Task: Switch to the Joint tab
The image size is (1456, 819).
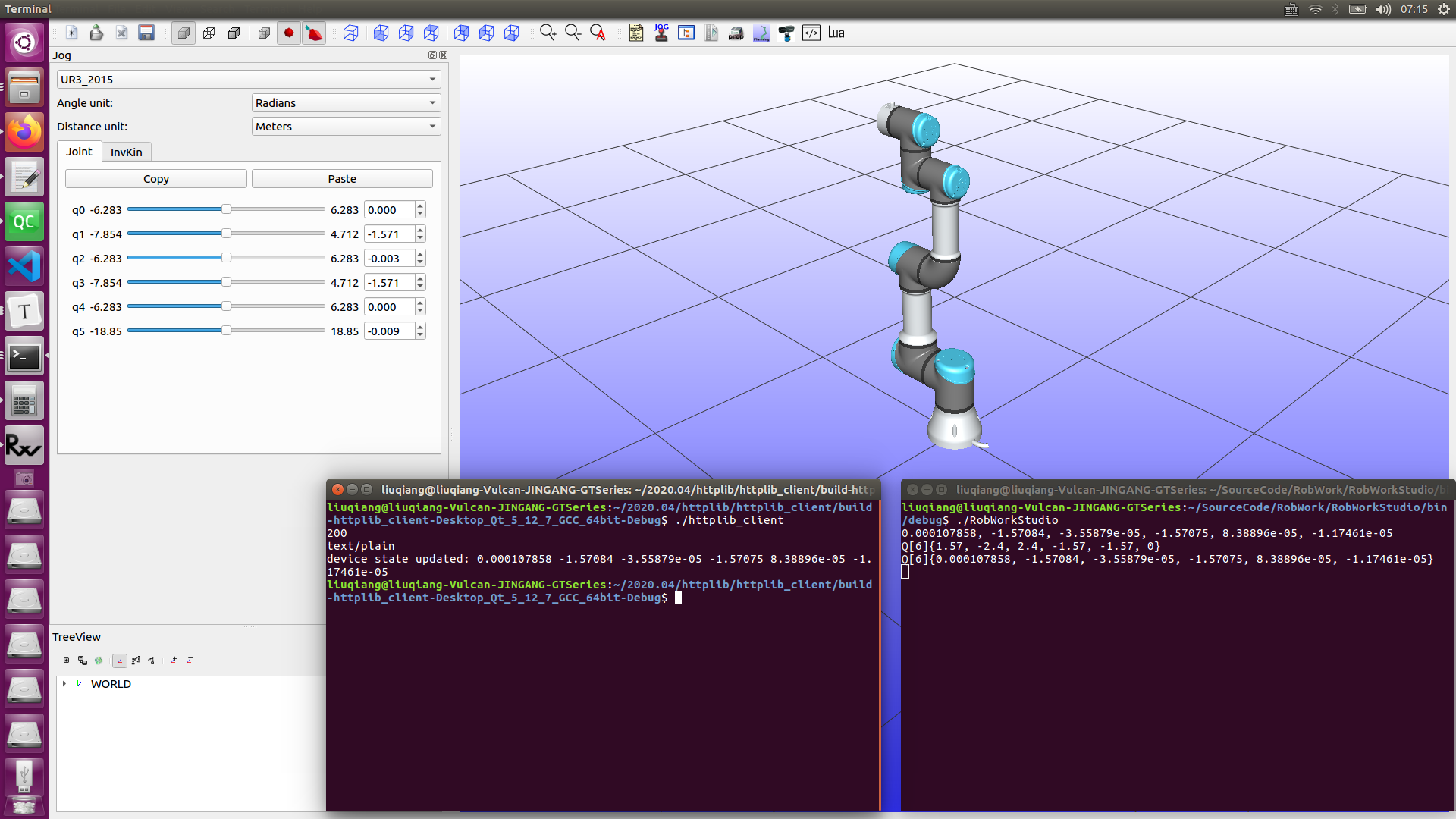Action: (x=79, y=152)
